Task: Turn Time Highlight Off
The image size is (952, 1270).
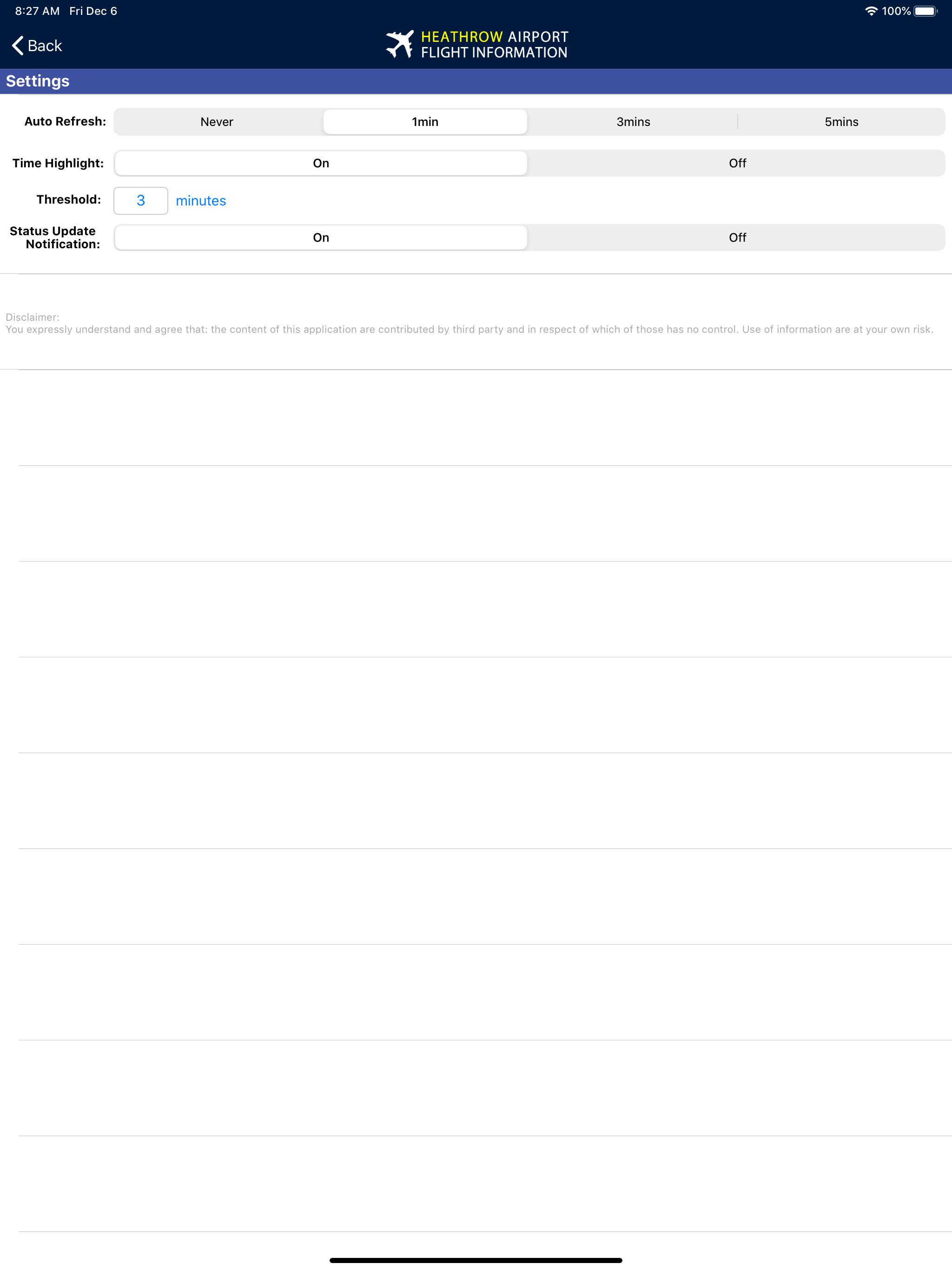Action: coord(737,163)
